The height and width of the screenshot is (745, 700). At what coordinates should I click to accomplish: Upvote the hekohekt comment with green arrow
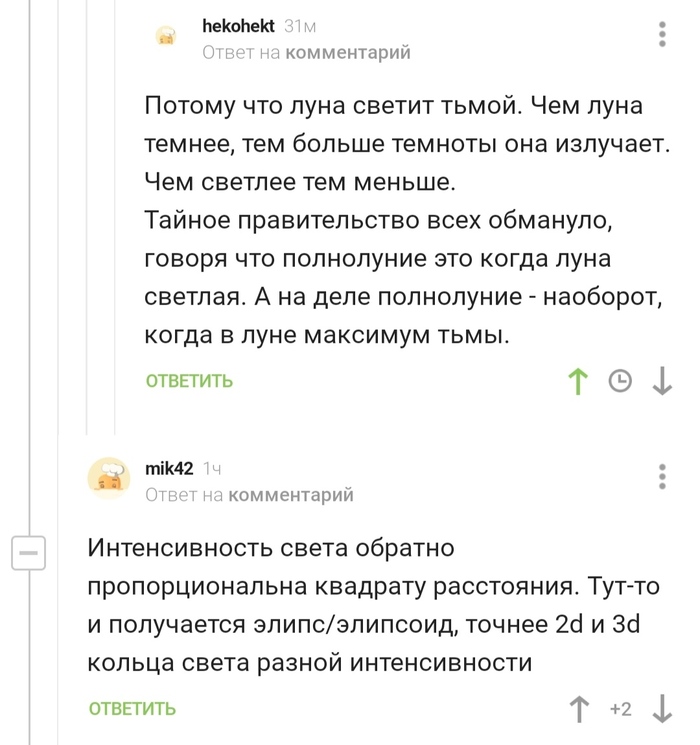pyautogui.click(x=577, y=381)
